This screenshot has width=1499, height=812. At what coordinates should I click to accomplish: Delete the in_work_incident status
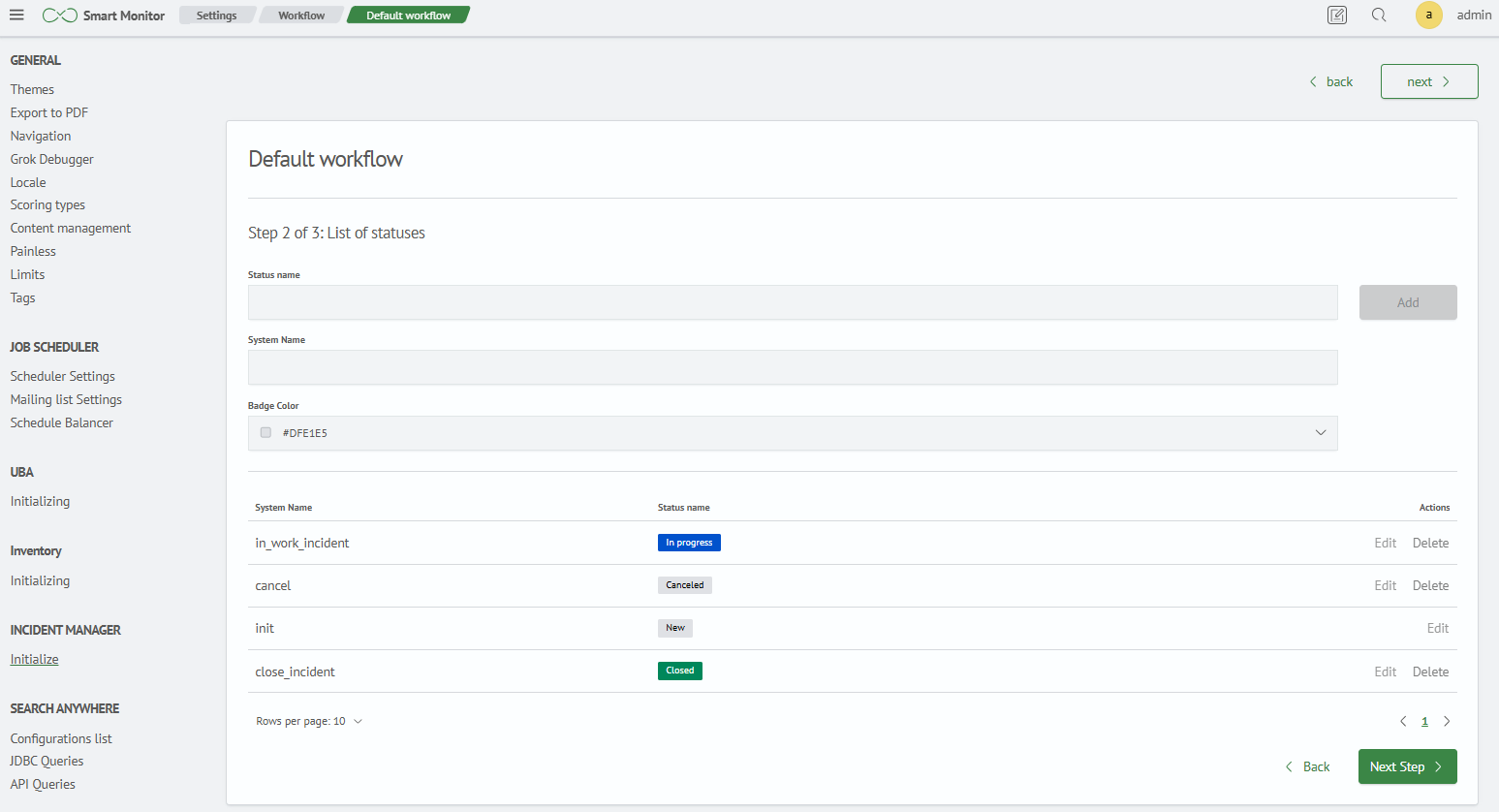[x=1431, y=543]
